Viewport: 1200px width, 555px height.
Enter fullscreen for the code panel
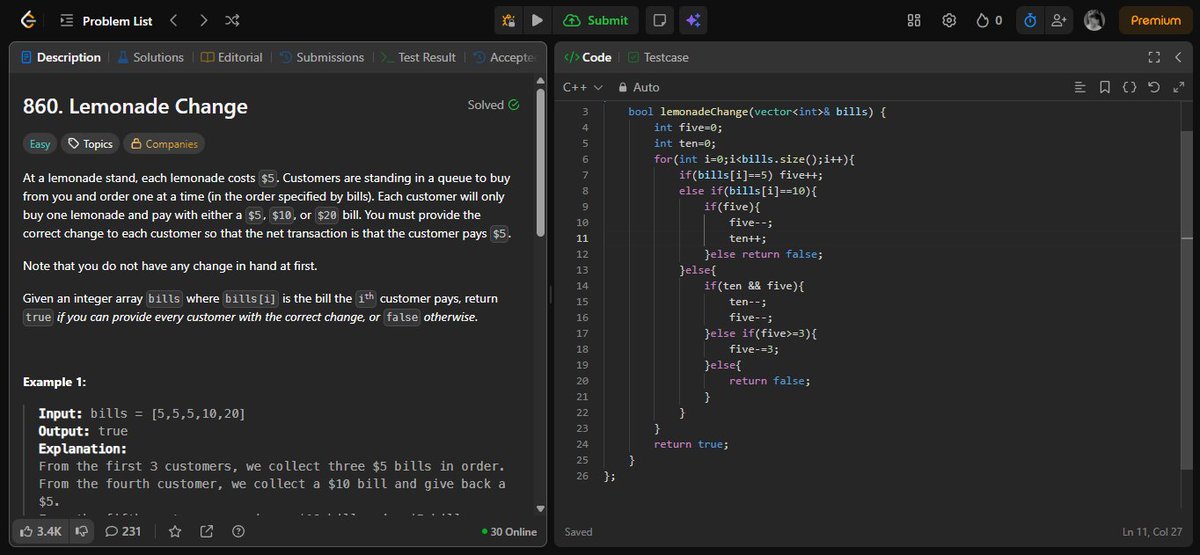(1154, 57)
